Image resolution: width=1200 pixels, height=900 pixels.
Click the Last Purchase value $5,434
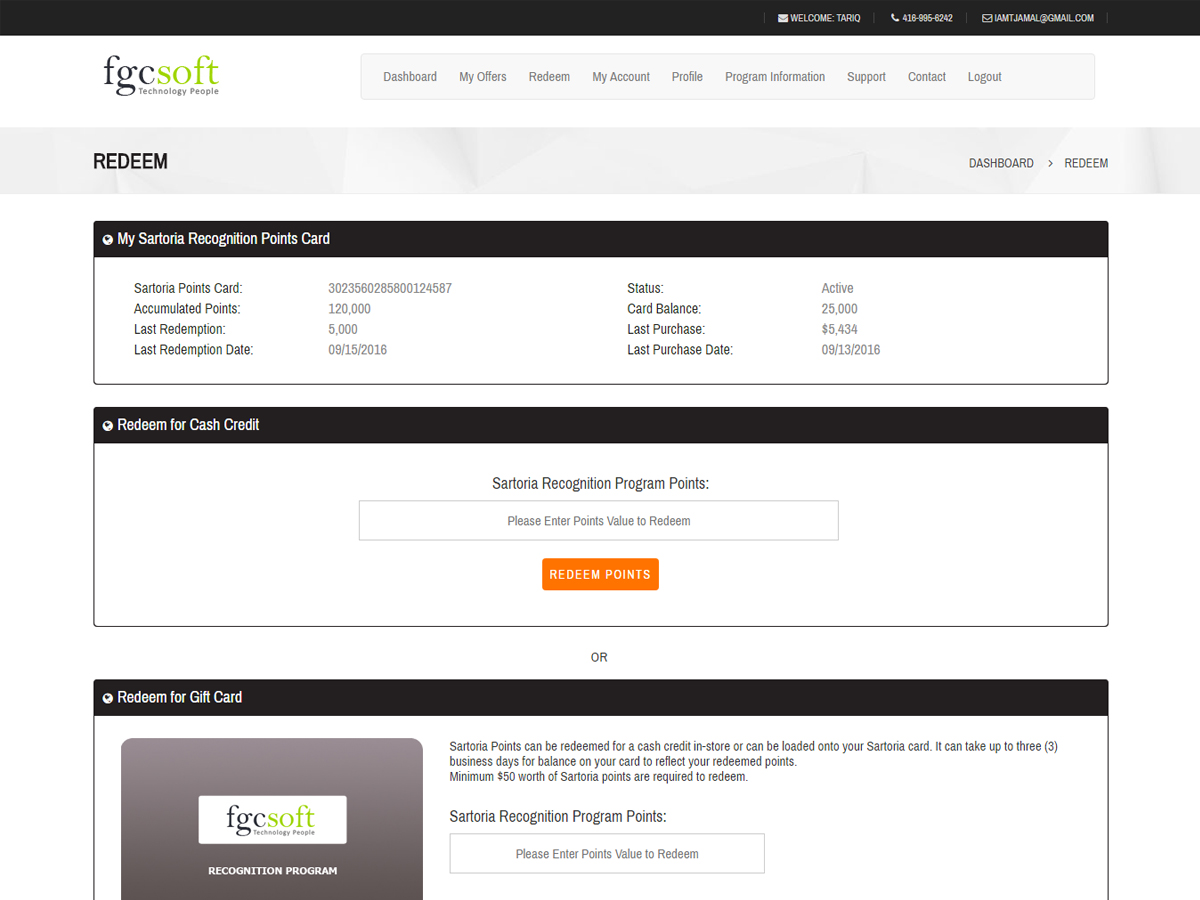(840, 329)
